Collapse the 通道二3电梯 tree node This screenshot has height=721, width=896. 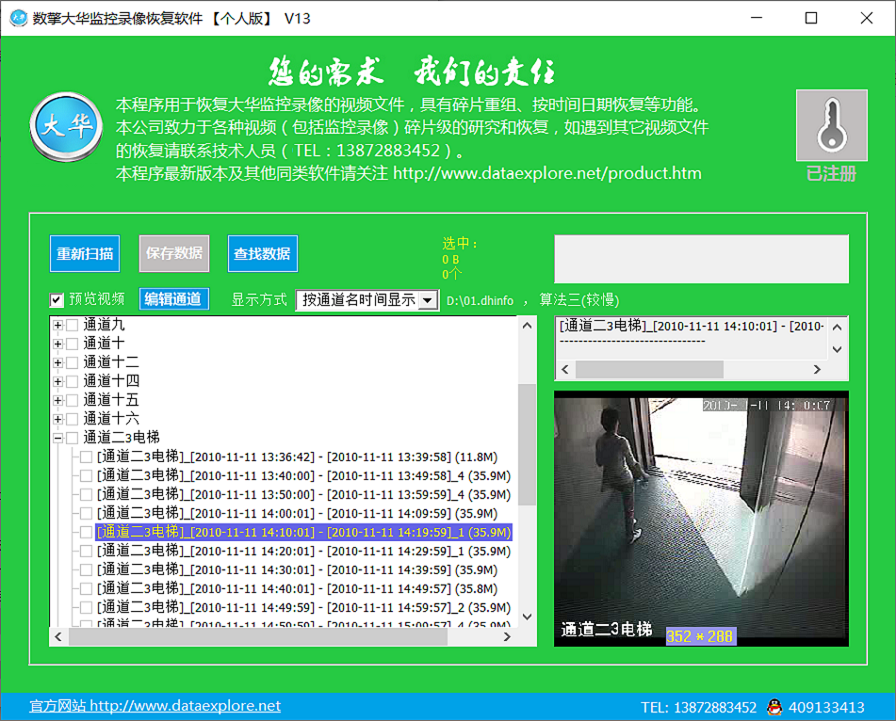(x=58, y=438)
